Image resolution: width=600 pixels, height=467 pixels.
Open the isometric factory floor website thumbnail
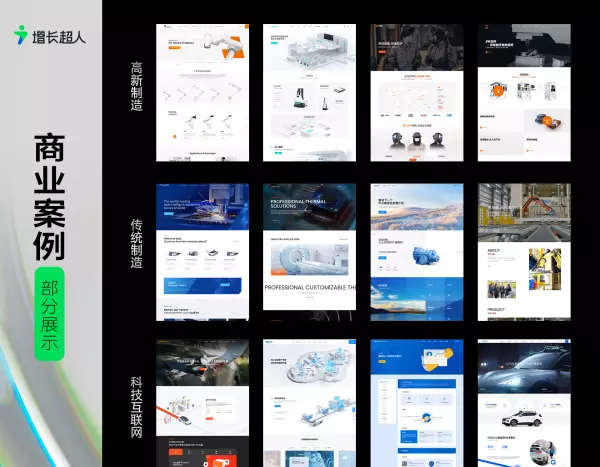309,93
